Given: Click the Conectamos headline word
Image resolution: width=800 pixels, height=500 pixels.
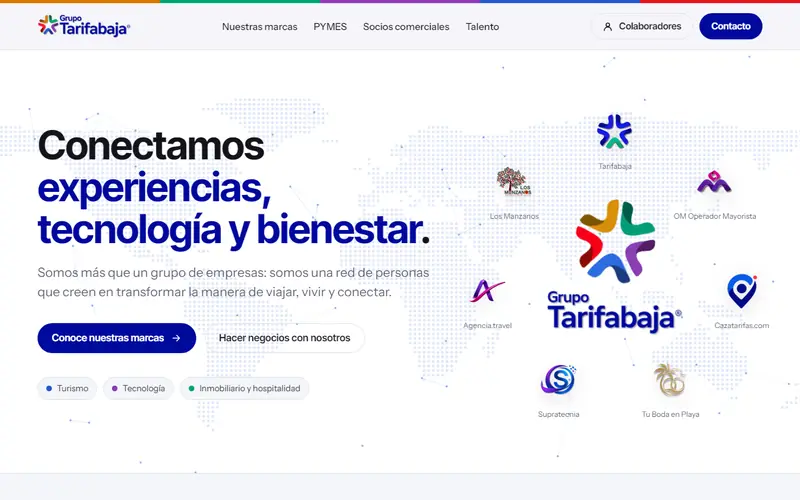Looking at the screenshot, I should (151, 145).
